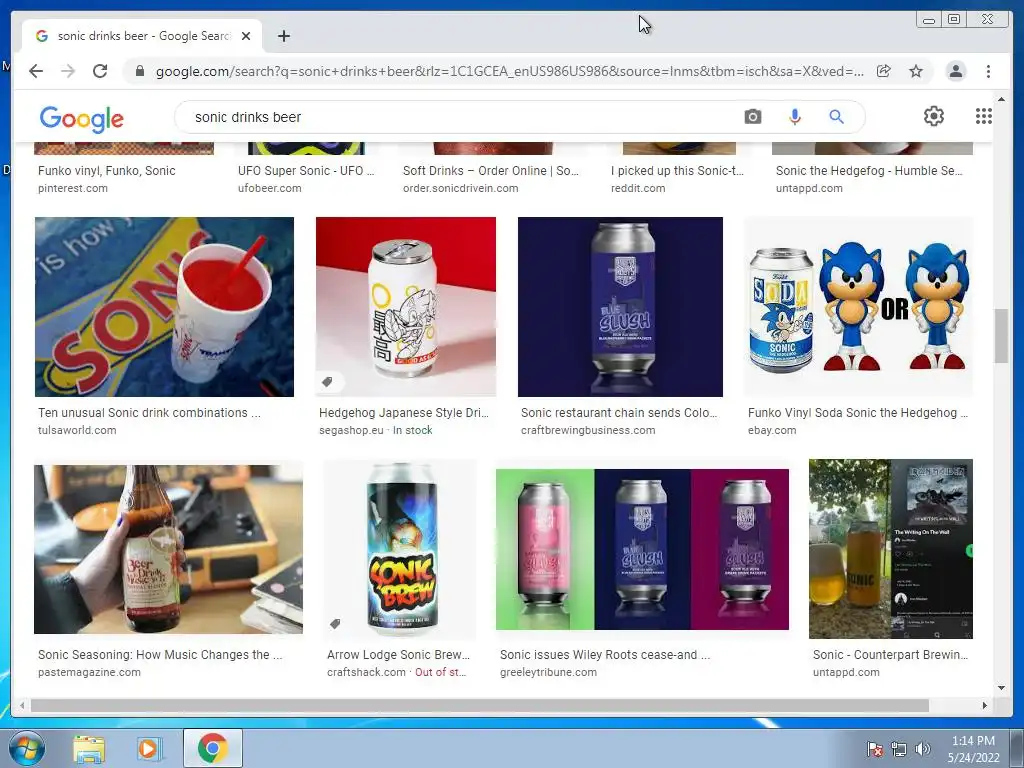Open Windows Explorer from taskbar

[x=89, y=748]
